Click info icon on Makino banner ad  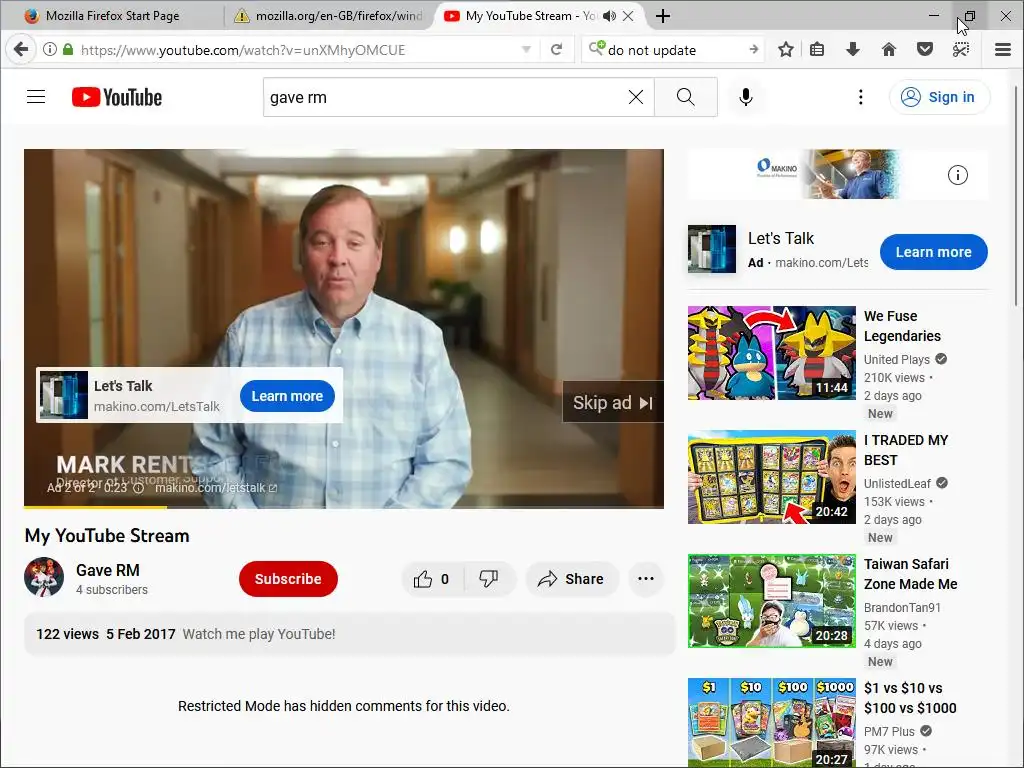957,175
